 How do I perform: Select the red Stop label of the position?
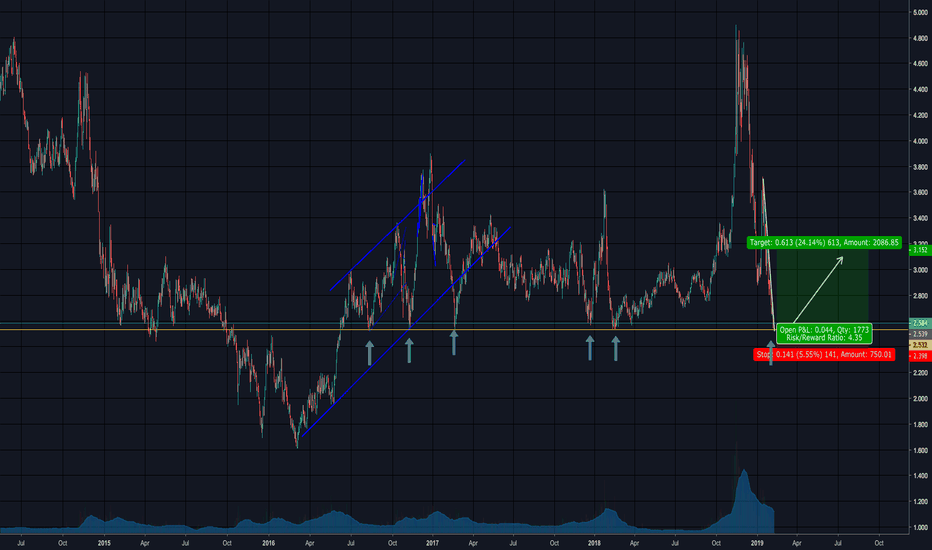(824, 354)
